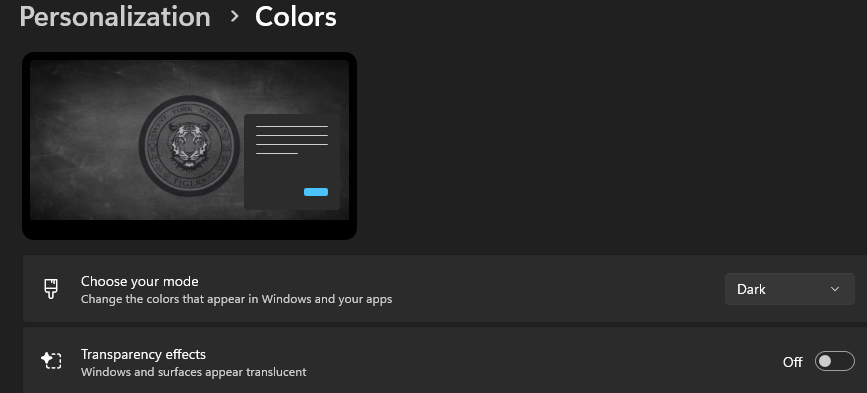
Task: Click the paintbrush icon beside Choose your mode
Action: [x=51, y=289]
